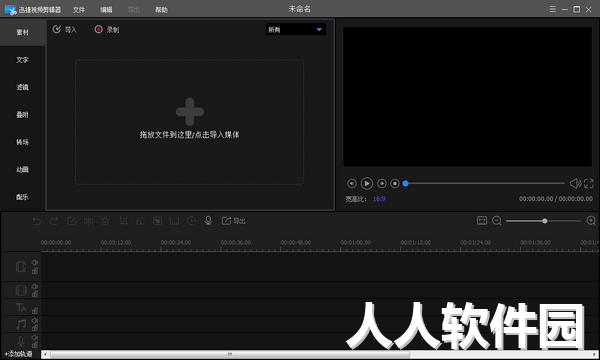600x360 pixels.
Task: Adjust the timeline zoom slider handle
Action: coord(545,221)
